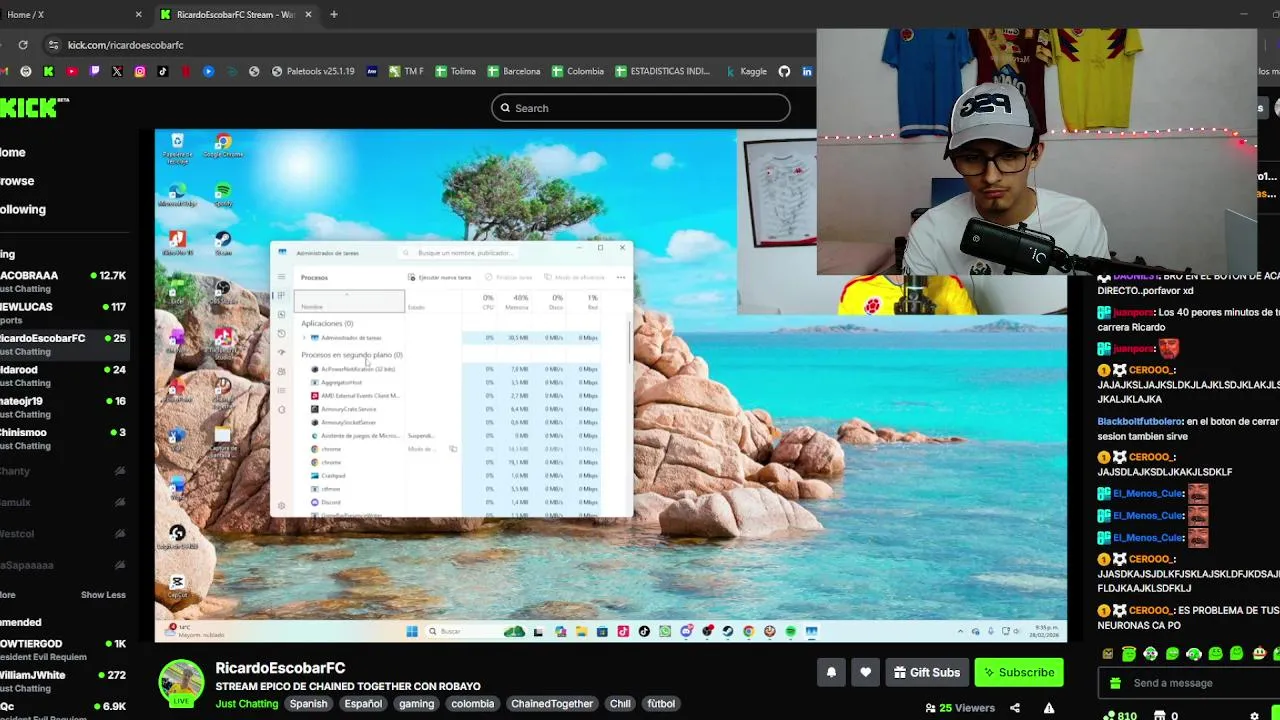Select the ChainedTogether tag

tap(552, 704)
